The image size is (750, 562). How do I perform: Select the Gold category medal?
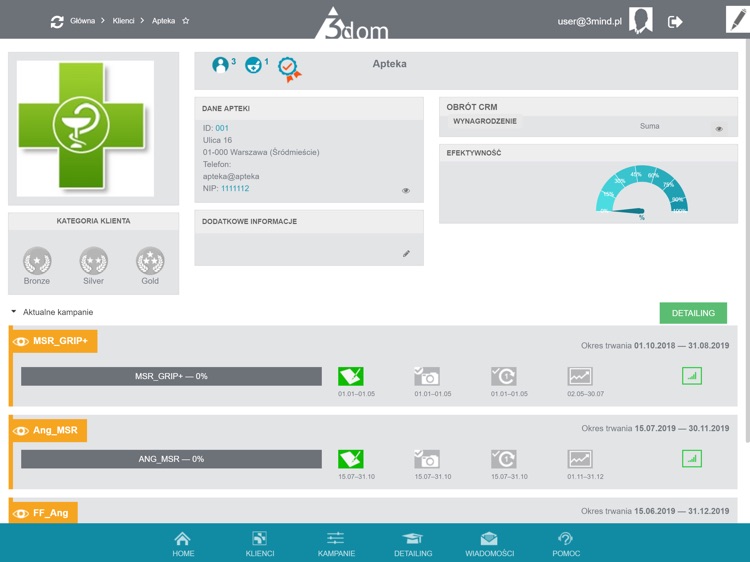tap(150, 261)
